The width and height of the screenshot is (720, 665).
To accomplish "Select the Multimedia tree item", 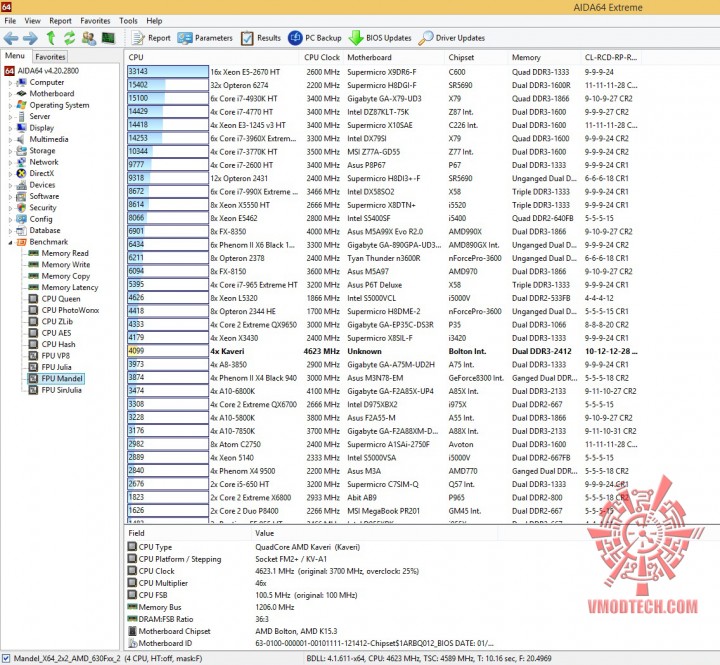I will pyautogui.click(x=49, y=139).
